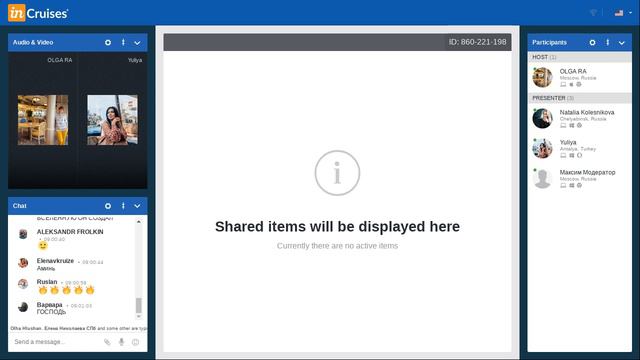Screen dimensions: 640x360
Task: Select Yuliya video thumbnail
Action: (x=113, y=120)
